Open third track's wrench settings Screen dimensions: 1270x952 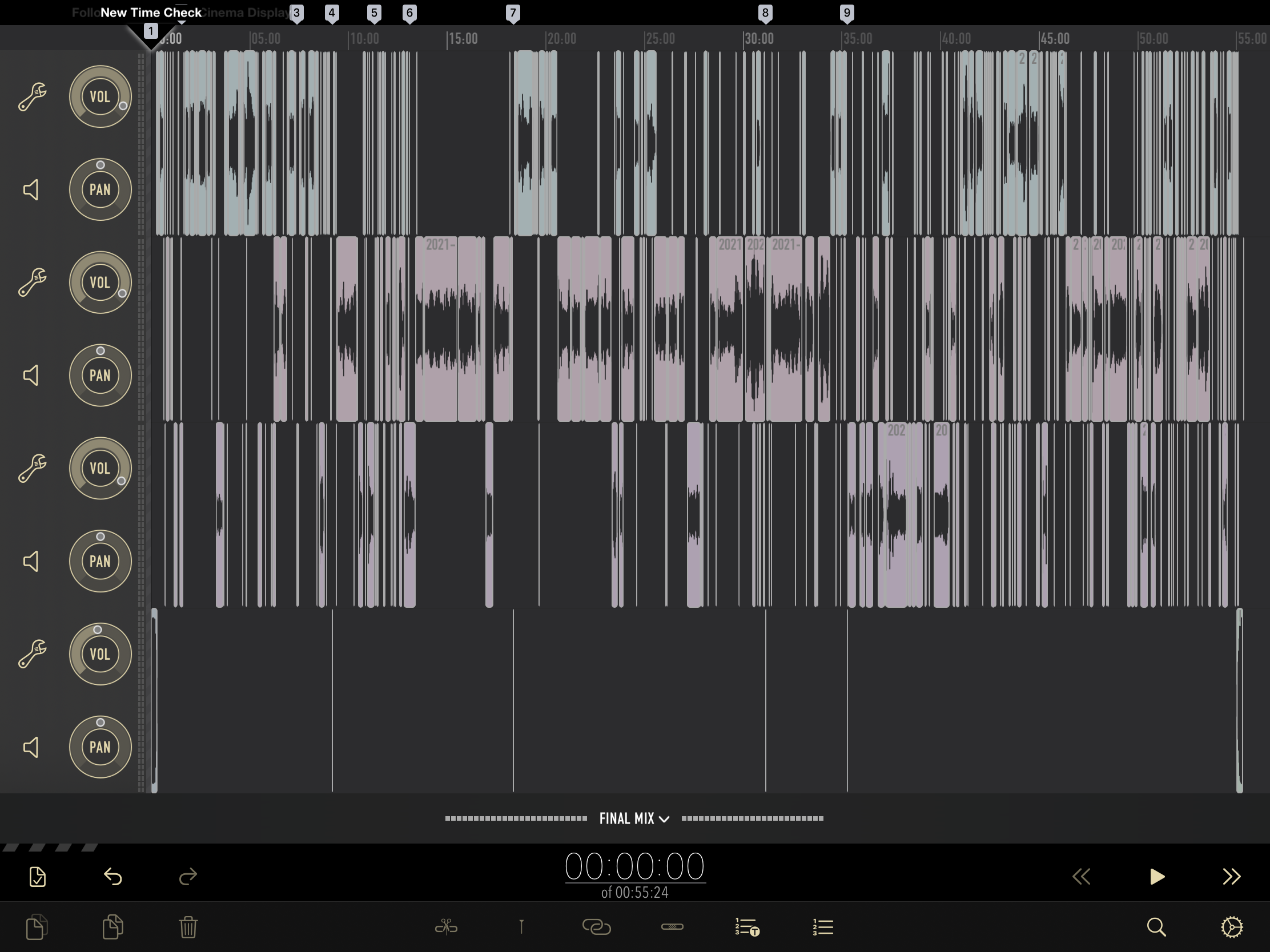(x=32, y=468)
